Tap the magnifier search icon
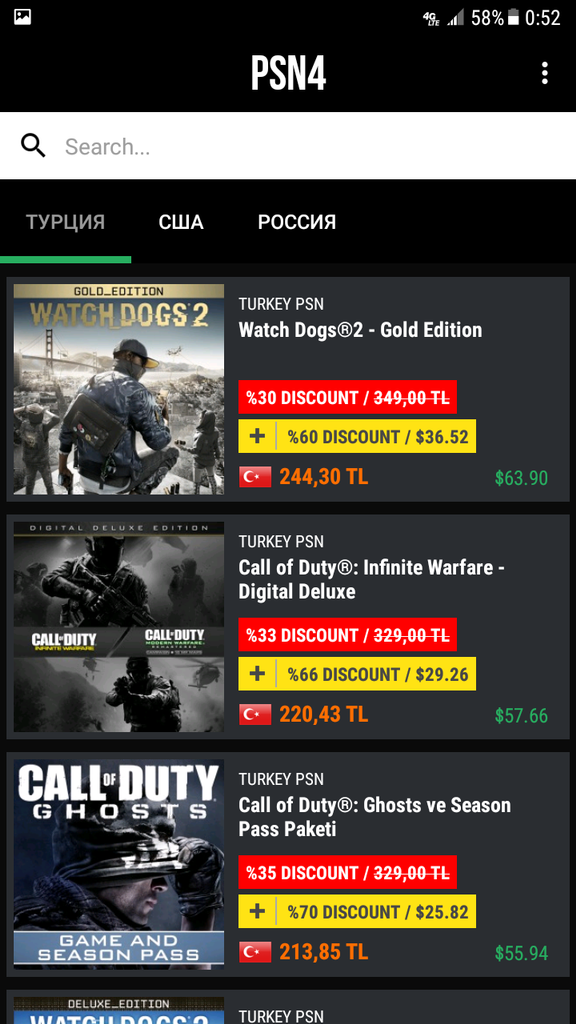The height and width of the screenshot is (1024, 576). (x=33, y=146)
